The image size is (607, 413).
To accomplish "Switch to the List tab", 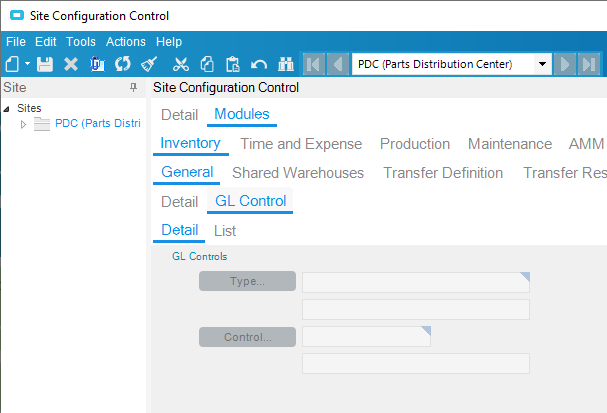I will click(x=225, y=231).
